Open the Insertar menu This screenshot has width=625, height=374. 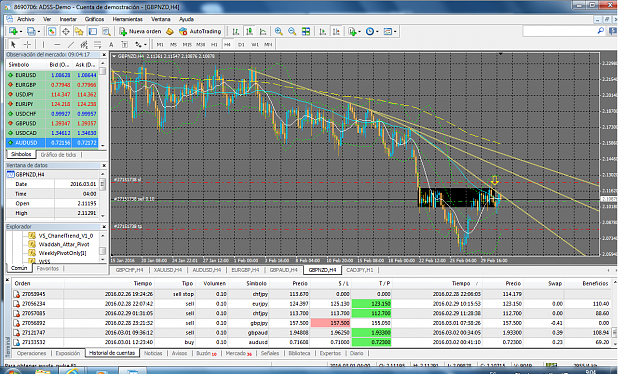click(68, 19)
